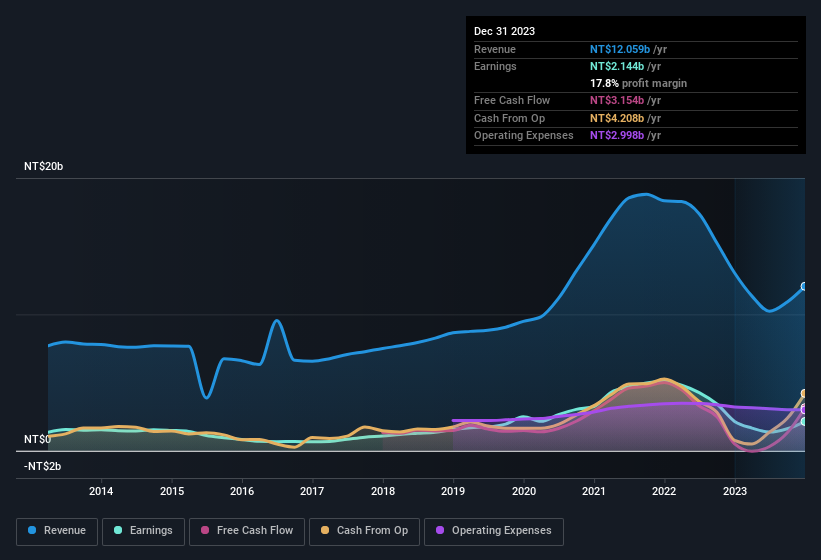Click the NT$3.154b free cash flow value

click(x=617, y=100)
